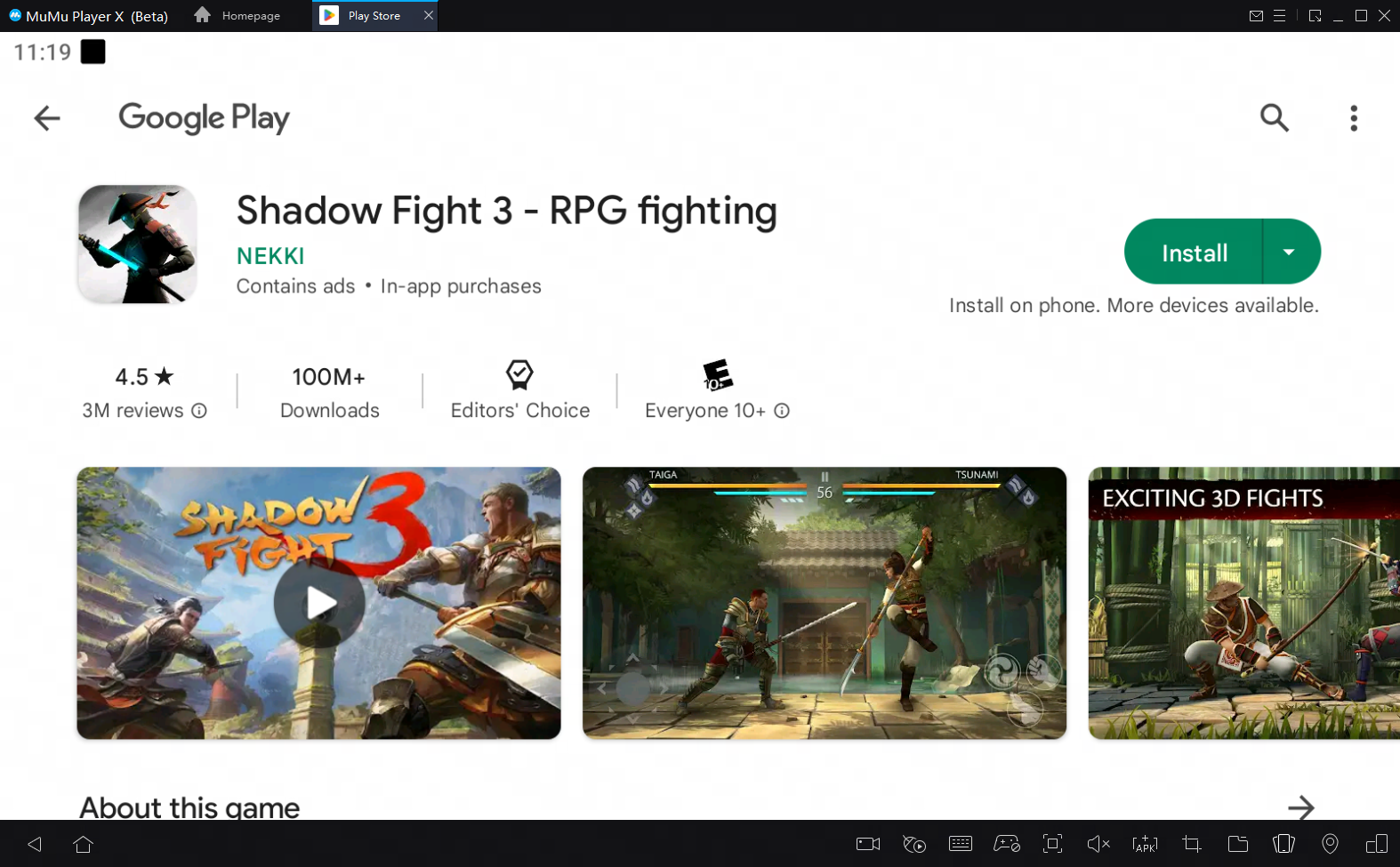Open the virtual location pin icon
This screenshot has width=1400, height=867.
click(x=1330, y=844)
